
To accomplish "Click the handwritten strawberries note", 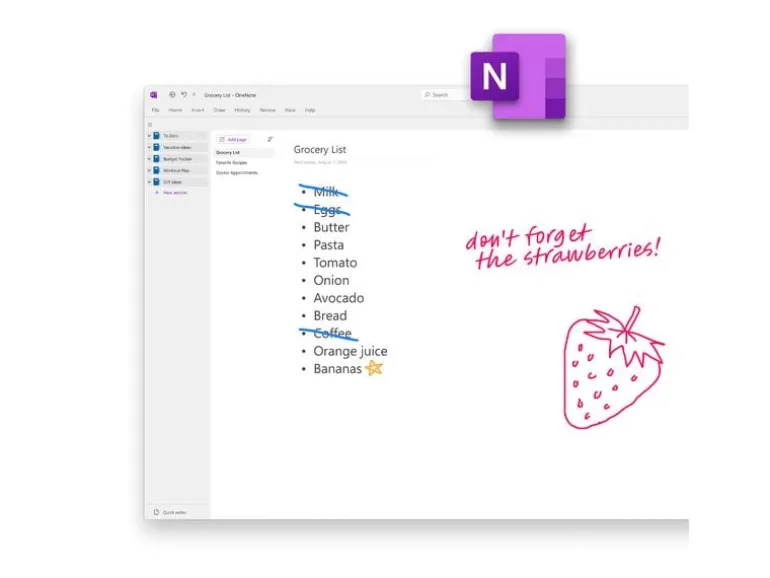I will 563,248.
